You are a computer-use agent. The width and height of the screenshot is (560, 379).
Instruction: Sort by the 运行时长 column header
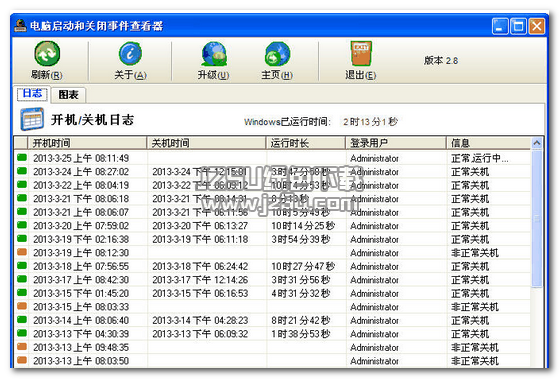point(305,143)
